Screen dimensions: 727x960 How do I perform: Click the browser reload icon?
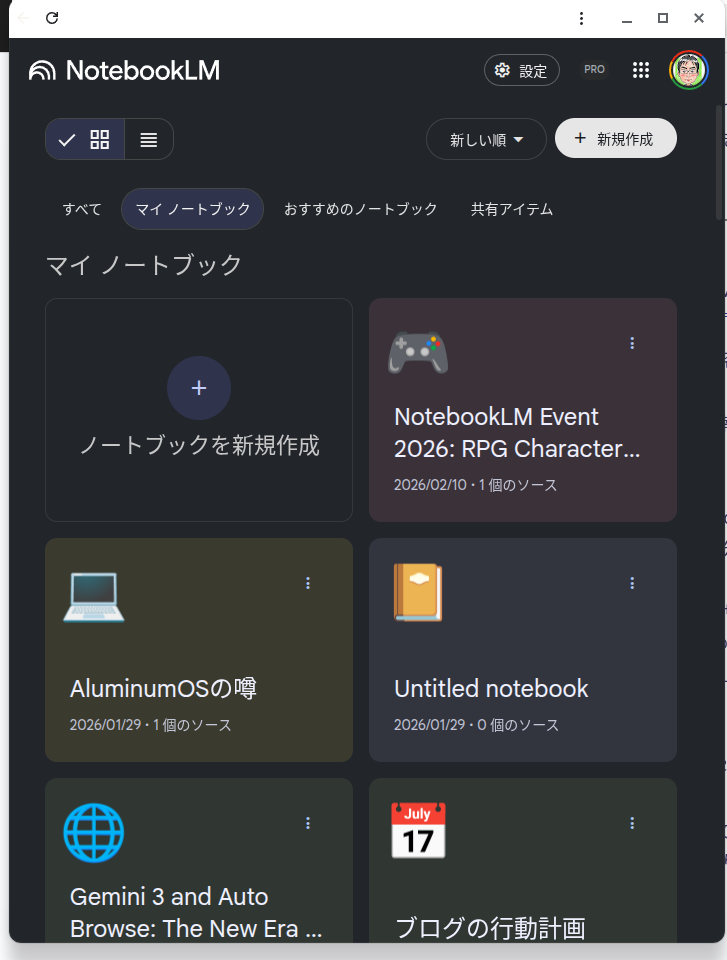coord(52,18)
